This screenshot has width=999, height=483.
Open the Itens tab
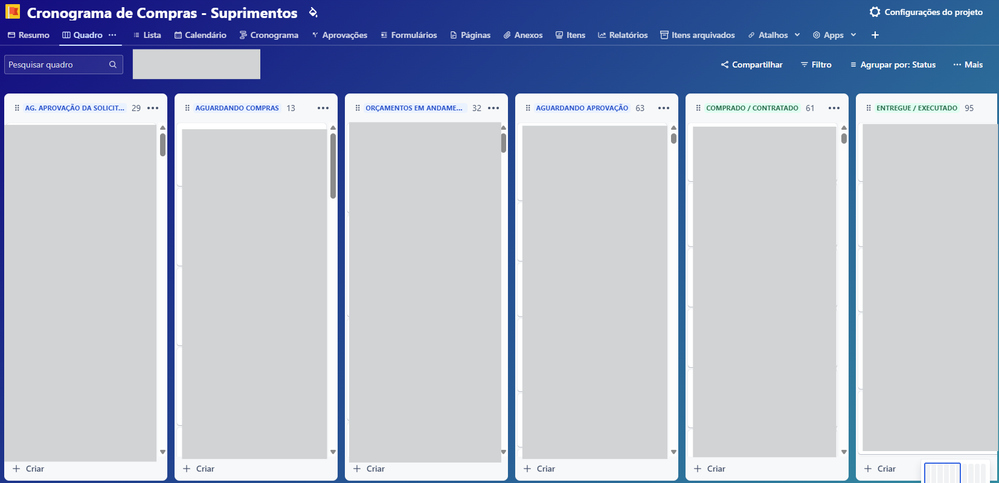570,35
